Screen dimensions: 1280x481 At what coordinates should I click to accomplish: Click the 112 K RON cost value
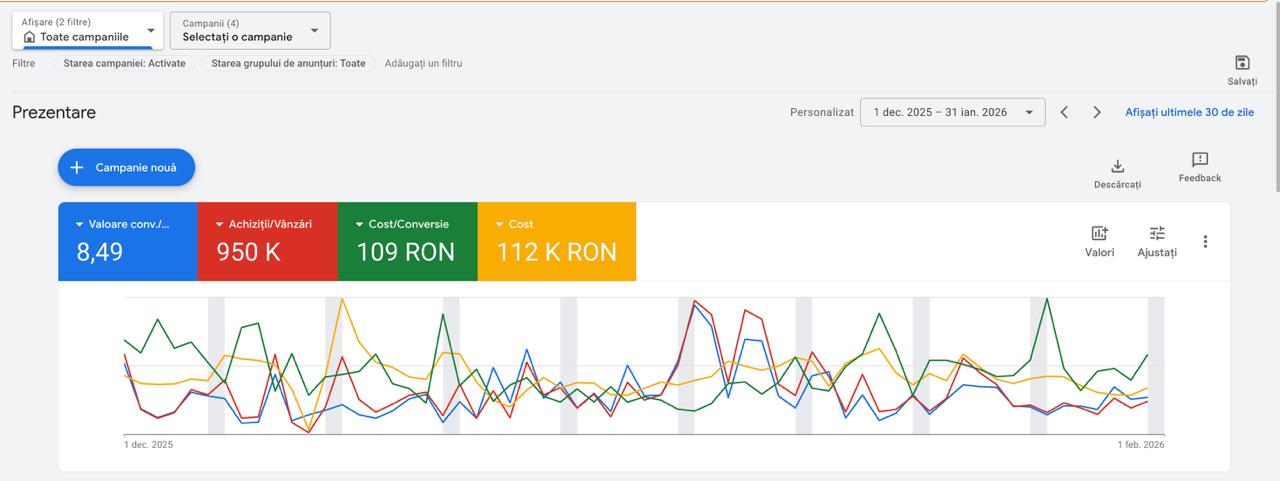point(557,252)
